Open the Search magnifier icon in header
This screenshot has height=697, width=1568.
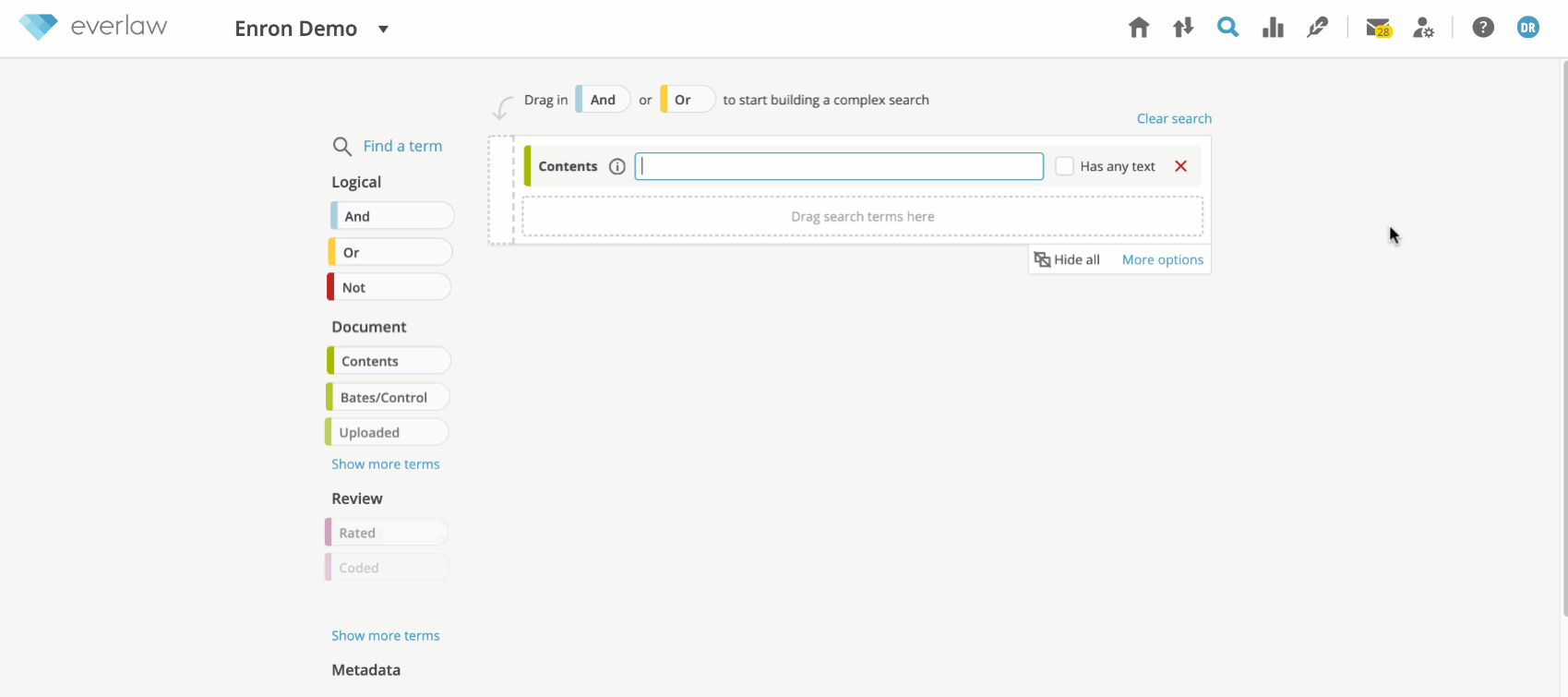1227,28
